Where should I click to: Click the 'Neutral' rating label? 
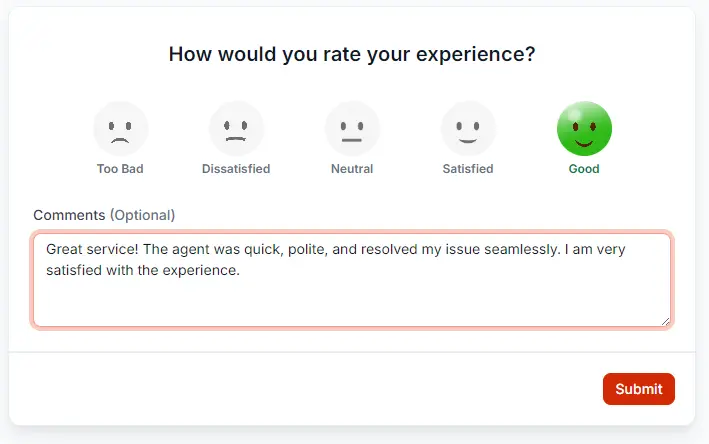(352, 169)
